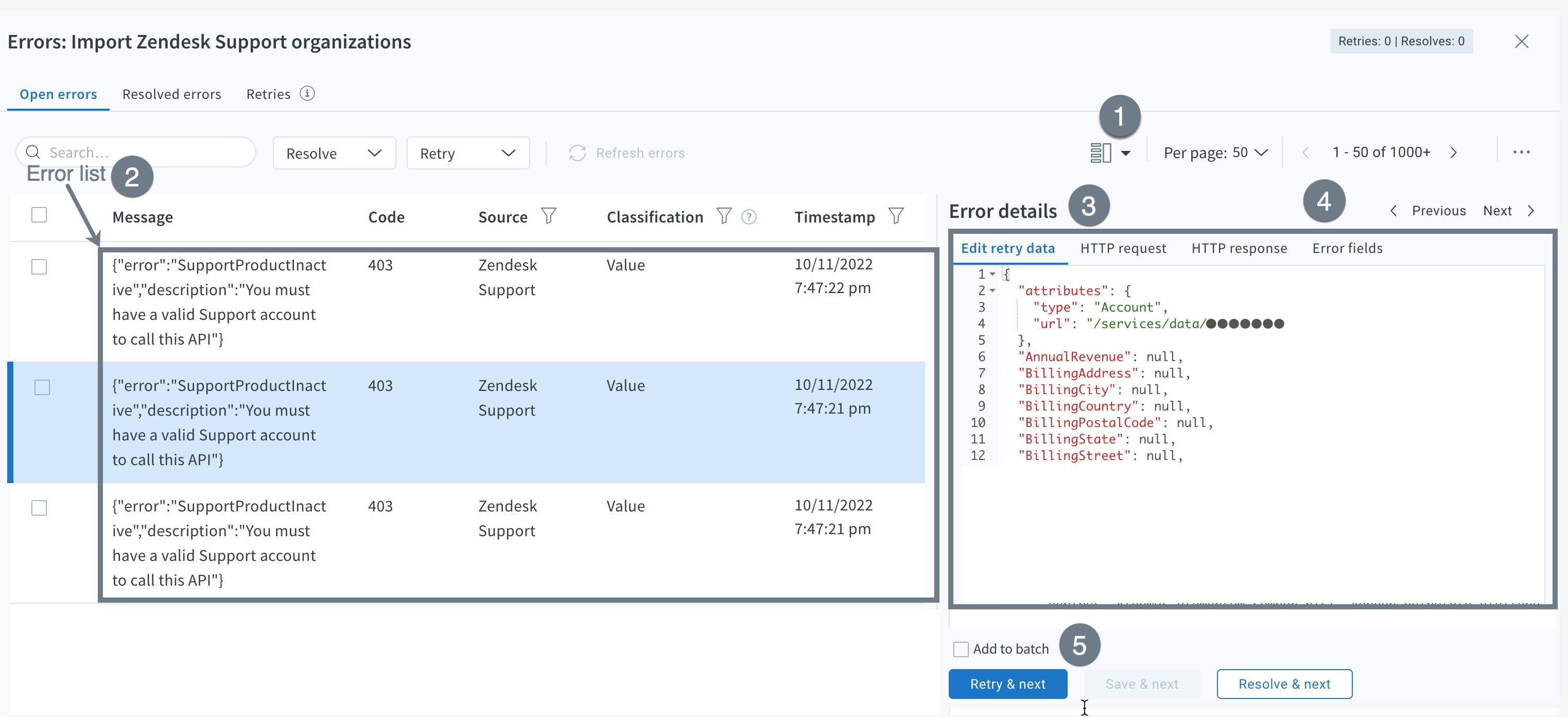The image size is (1568, 717).
Task: Click Save & next button
Action: point(1141,684)
